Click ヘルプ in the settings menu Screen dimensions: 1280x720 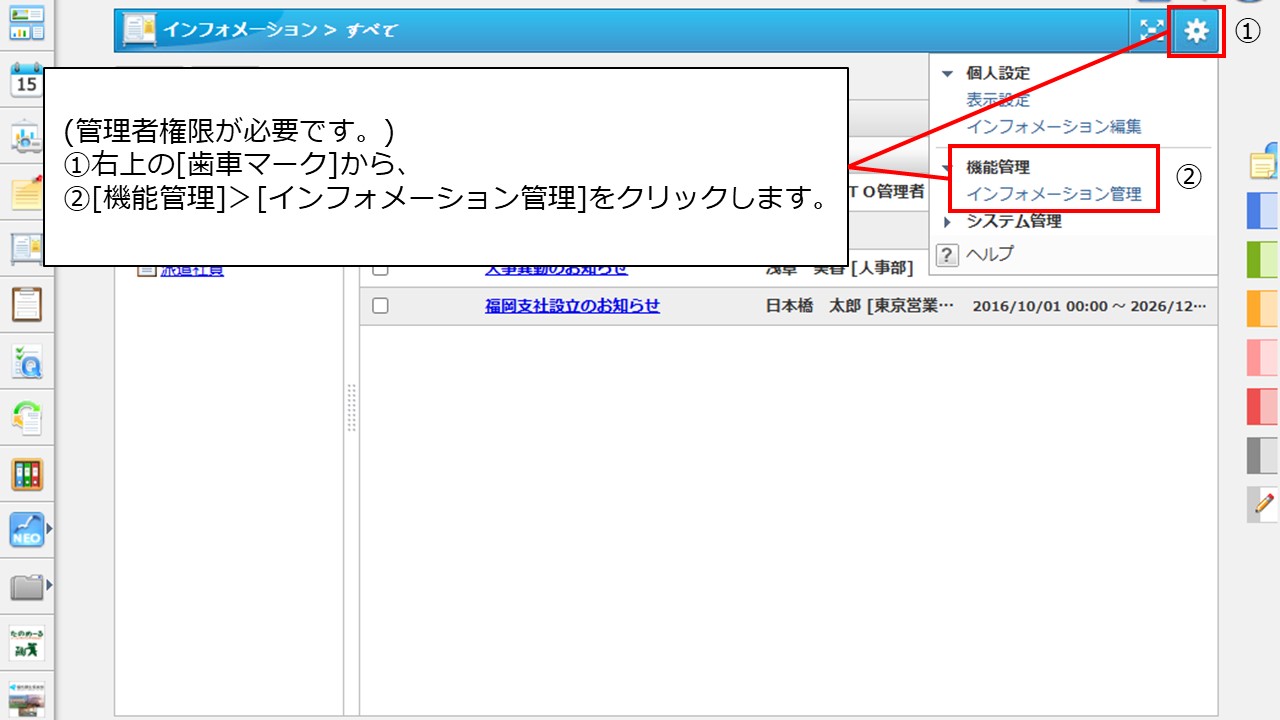(x=989, y=254)
